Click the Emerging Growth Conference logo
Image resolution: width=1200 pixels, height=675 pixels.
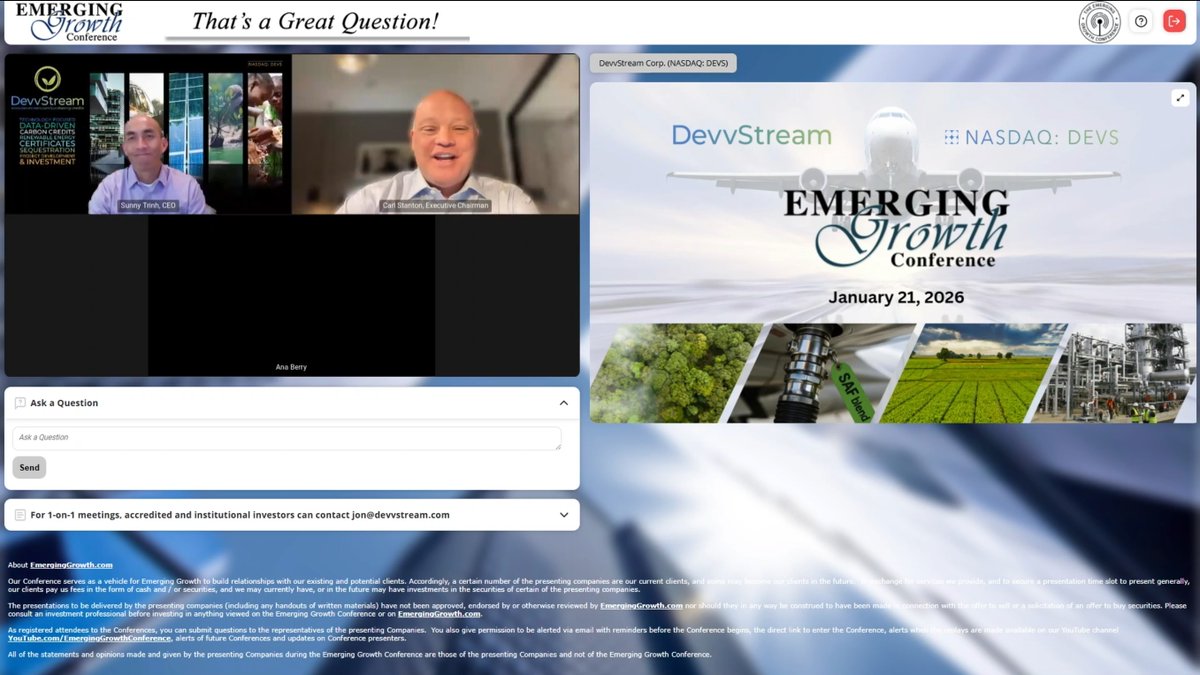point(70,22)
